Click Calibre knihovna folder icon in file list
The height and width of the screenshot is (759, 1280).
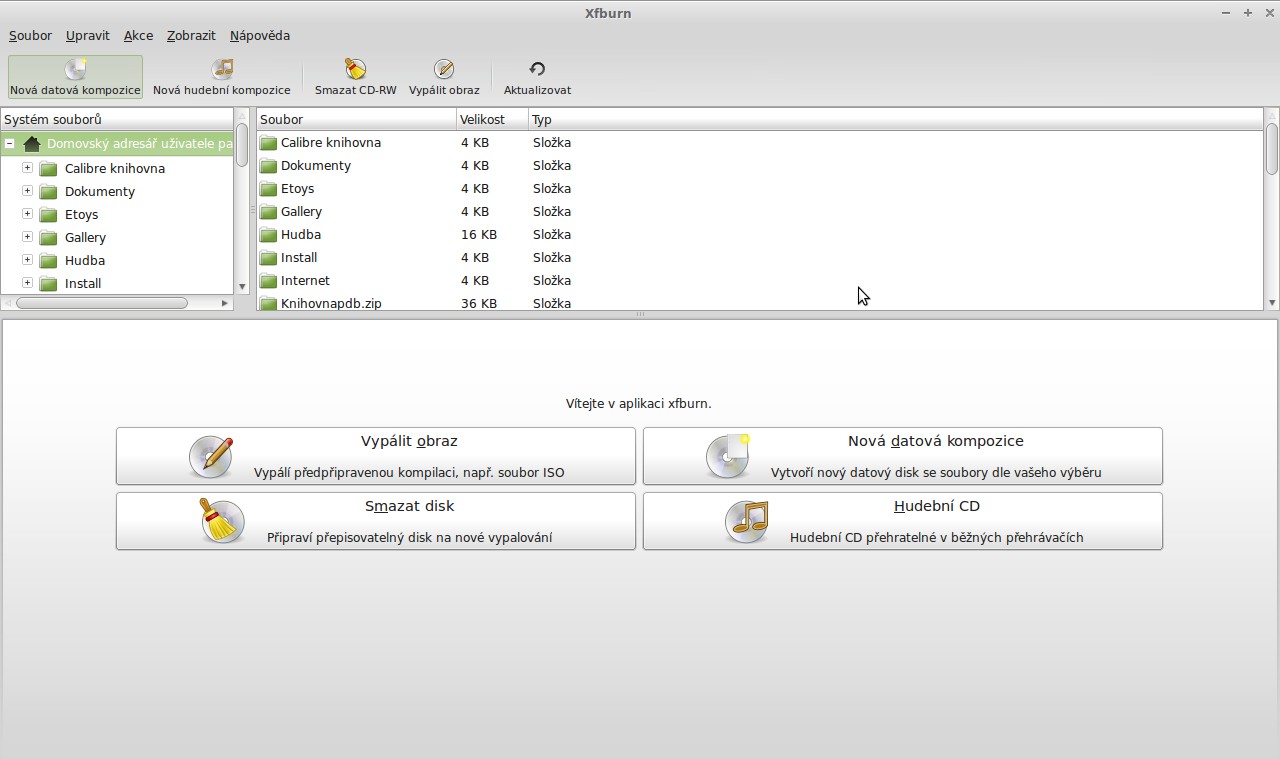click(268, 142)
